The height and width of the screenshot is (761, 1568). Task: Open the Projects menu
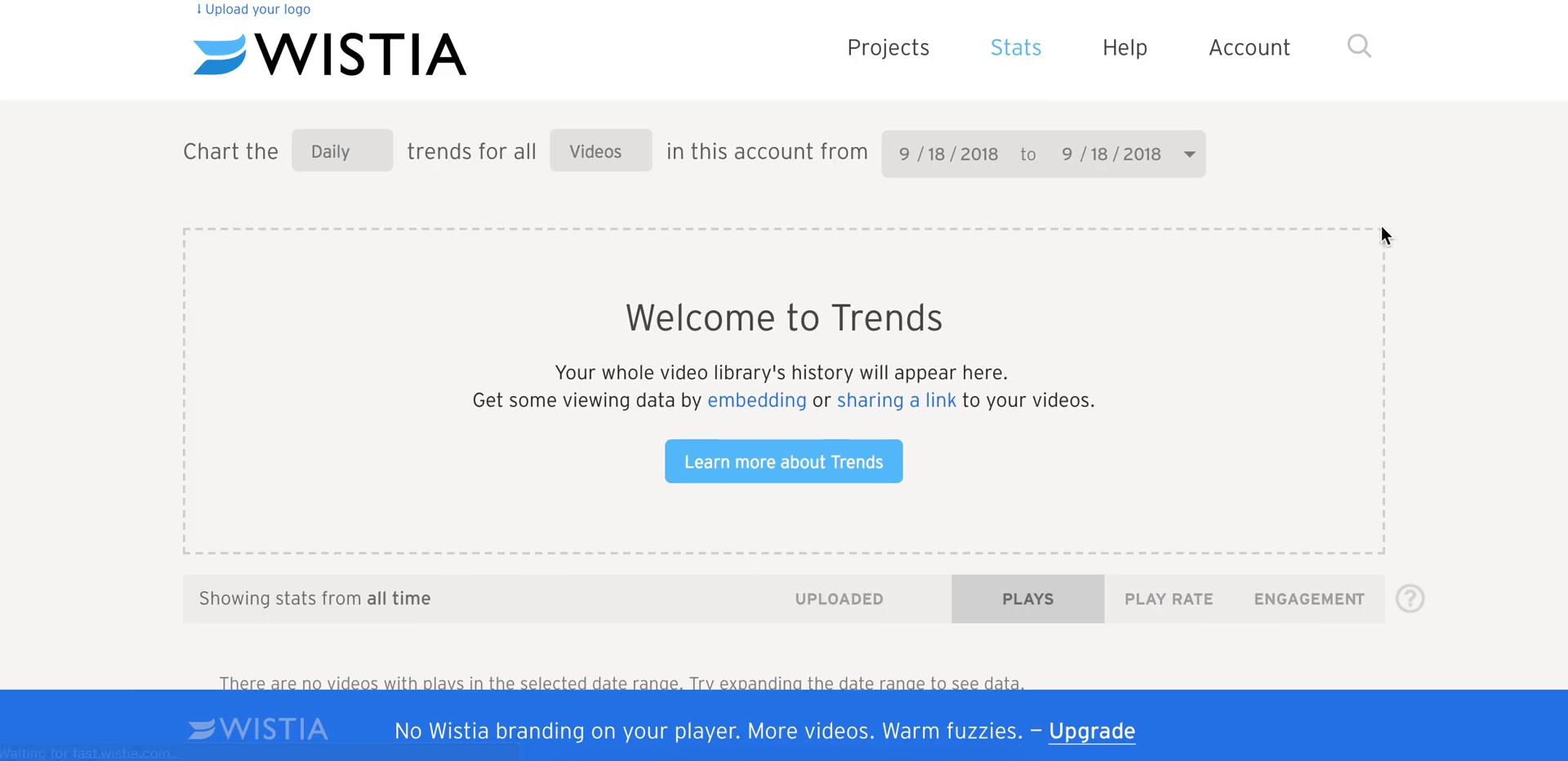(889, 47)
